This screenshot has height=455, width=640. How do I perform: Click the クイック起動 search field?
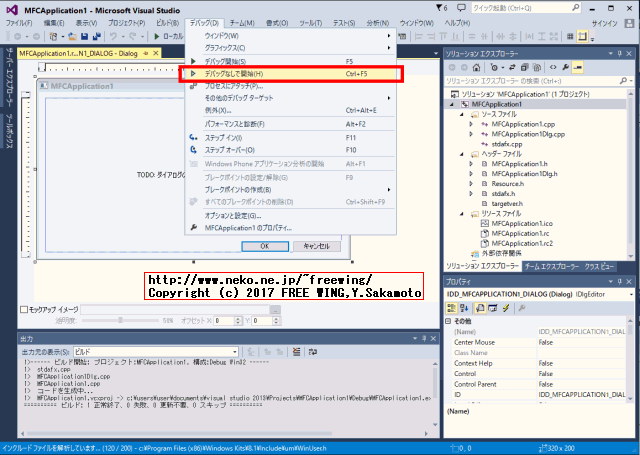(x=526, y=8)
